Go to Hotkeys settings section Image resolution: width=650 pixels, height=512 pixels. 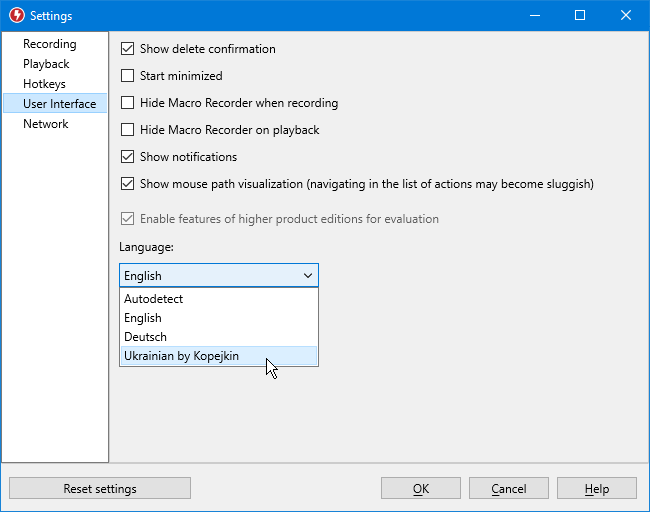click(44, 84)
